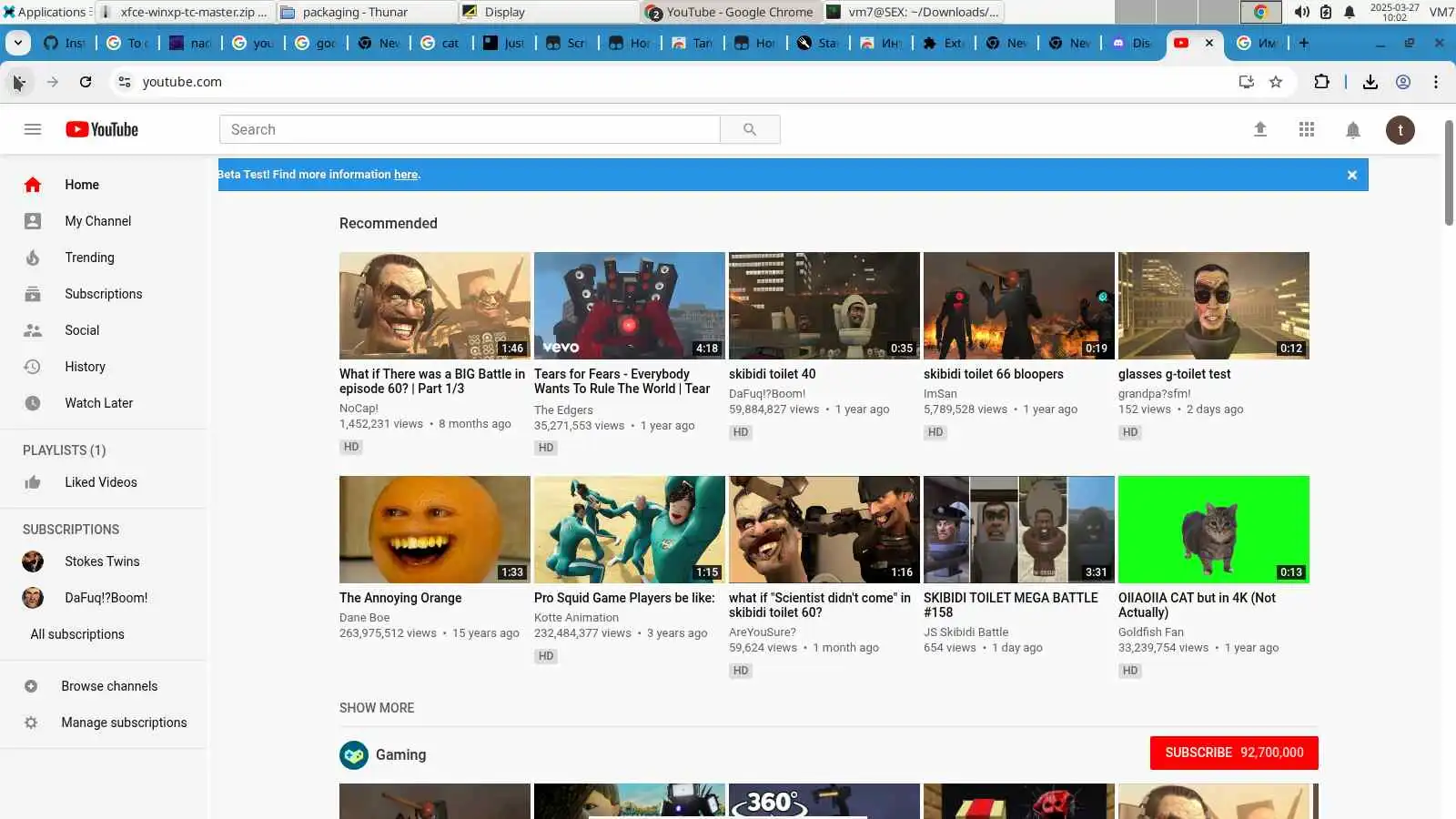Open 'SKIBIDI TOILET MEGA BATTLE #158' title
The image size is (1456, 819).
click(x=1011, y=605)
